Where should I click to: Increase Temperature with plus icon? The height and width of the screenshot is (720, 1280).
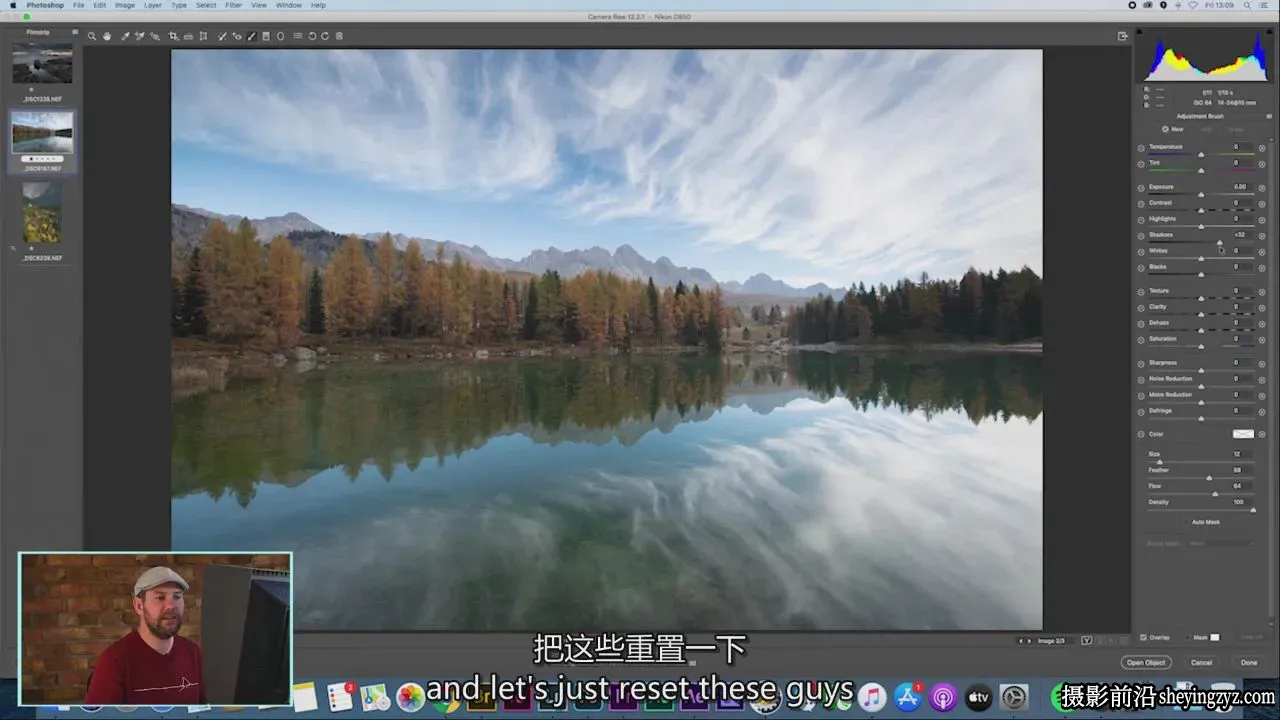[x=1262, y=148]
